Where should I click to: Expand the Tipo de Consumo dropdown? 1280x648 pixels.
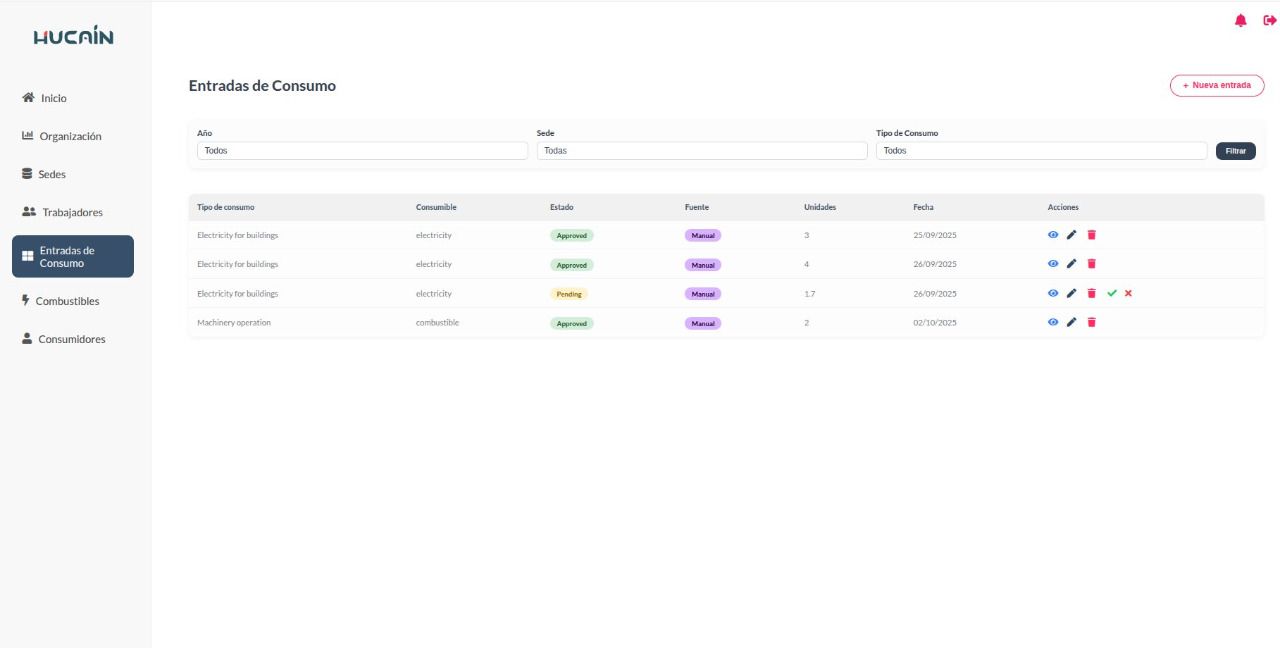[1041, 151]
